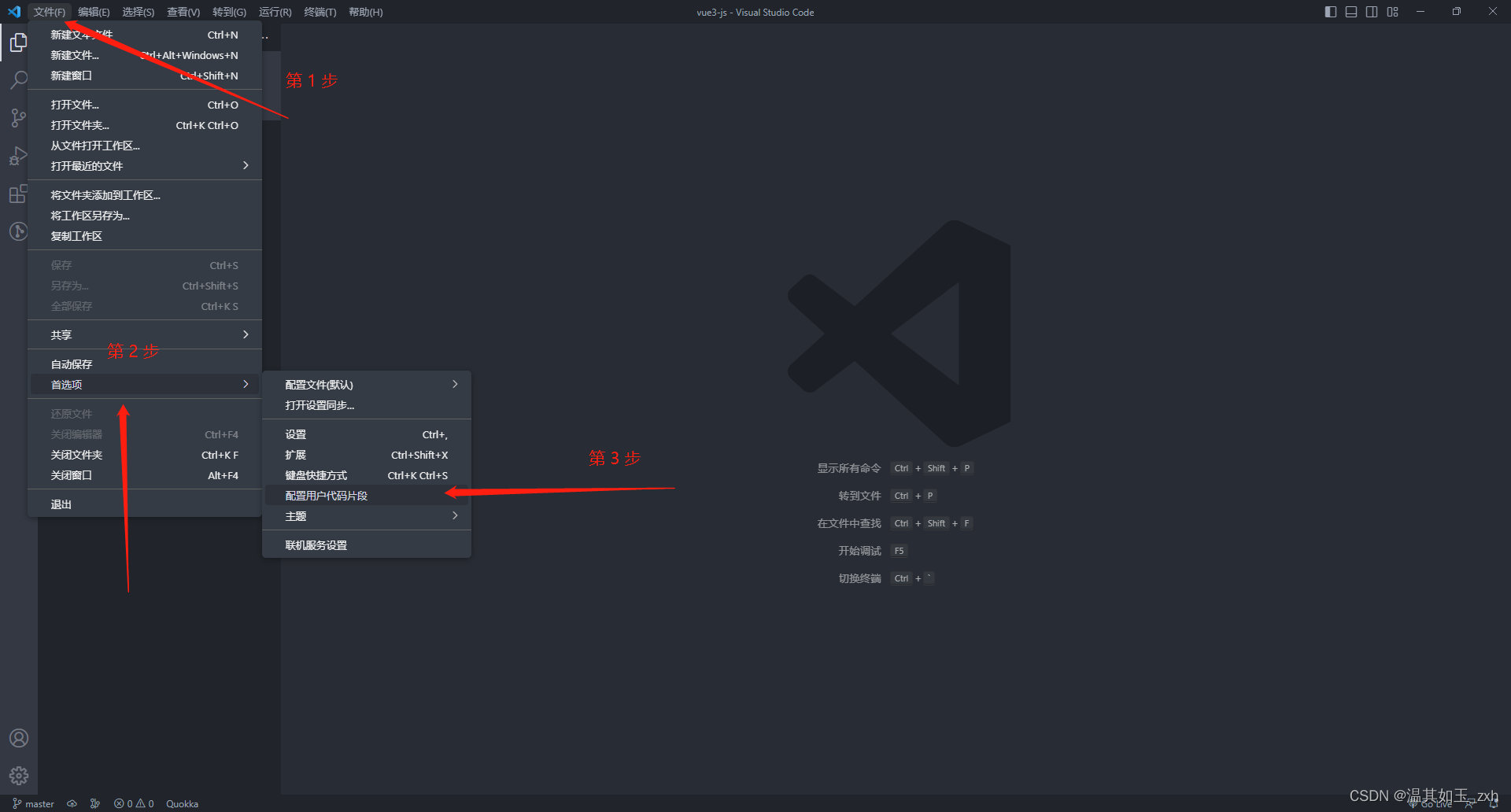Select 将文件夹添加到工作区... entry
Image resolution: width=1511 pixels, height=812 pixels.
(145, 195)
